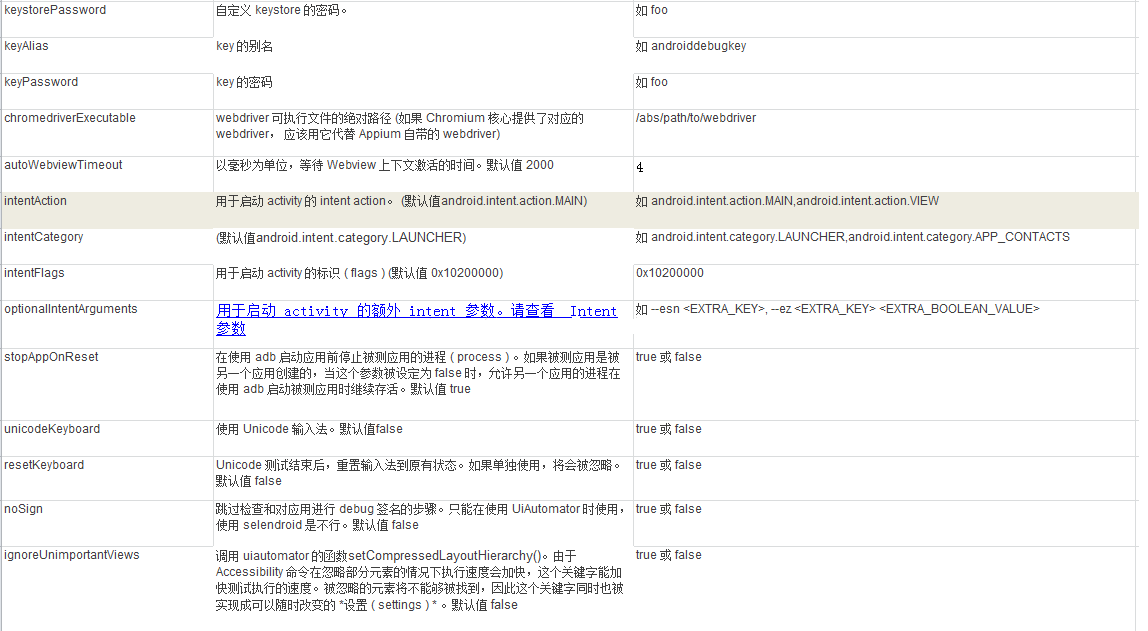Select the stopAppOnReset parameter name
The height and width of the screenshot is (631, 1148).
pos(52,357)
